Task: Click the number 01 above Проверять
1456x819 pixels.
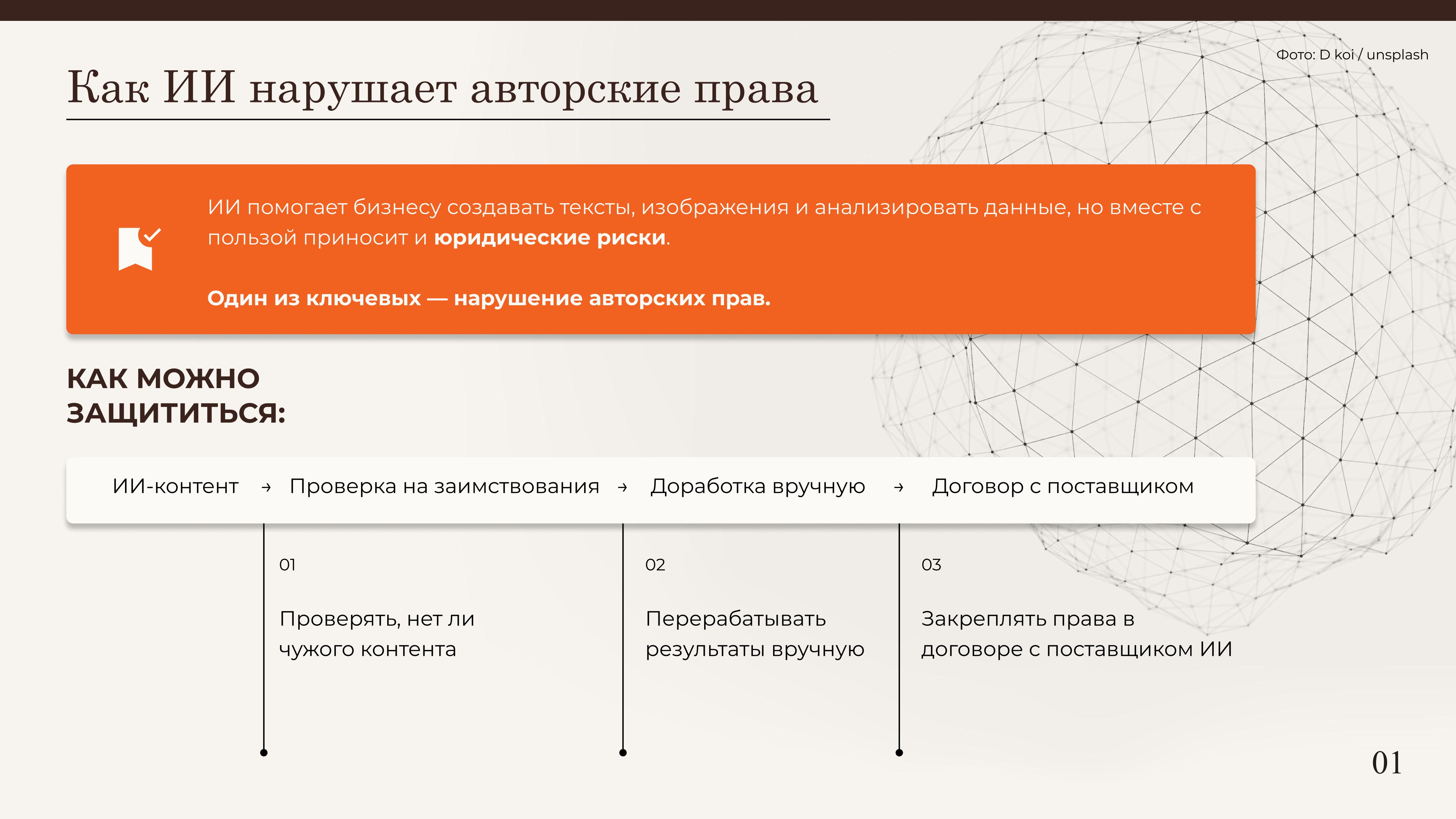Action: coord(287,565)
